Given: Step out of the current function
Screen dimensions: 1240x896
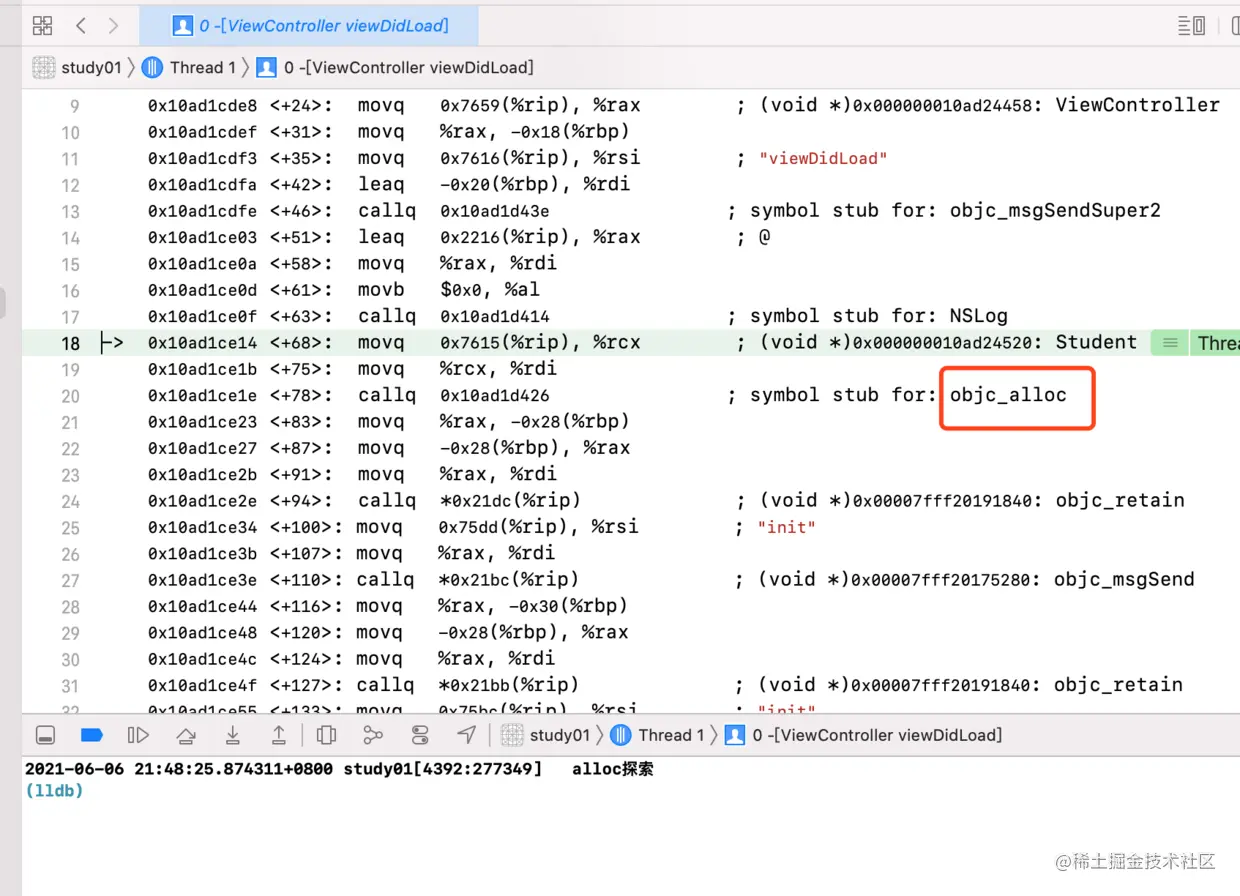Looking at the screenshot, I should pyautogui.click(x=279, y=735).
